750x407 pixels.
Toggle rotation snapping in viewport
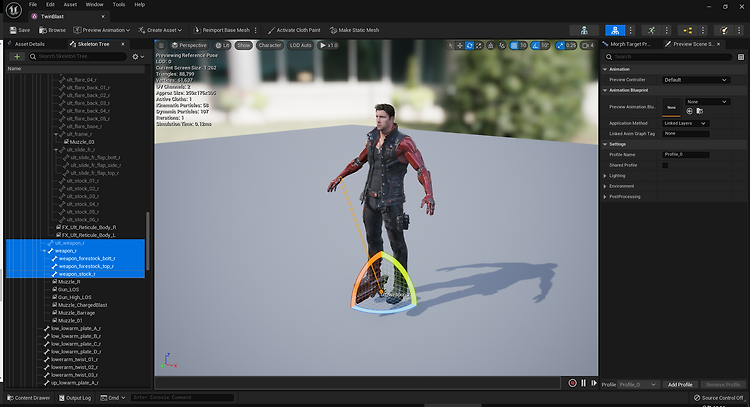536,45
